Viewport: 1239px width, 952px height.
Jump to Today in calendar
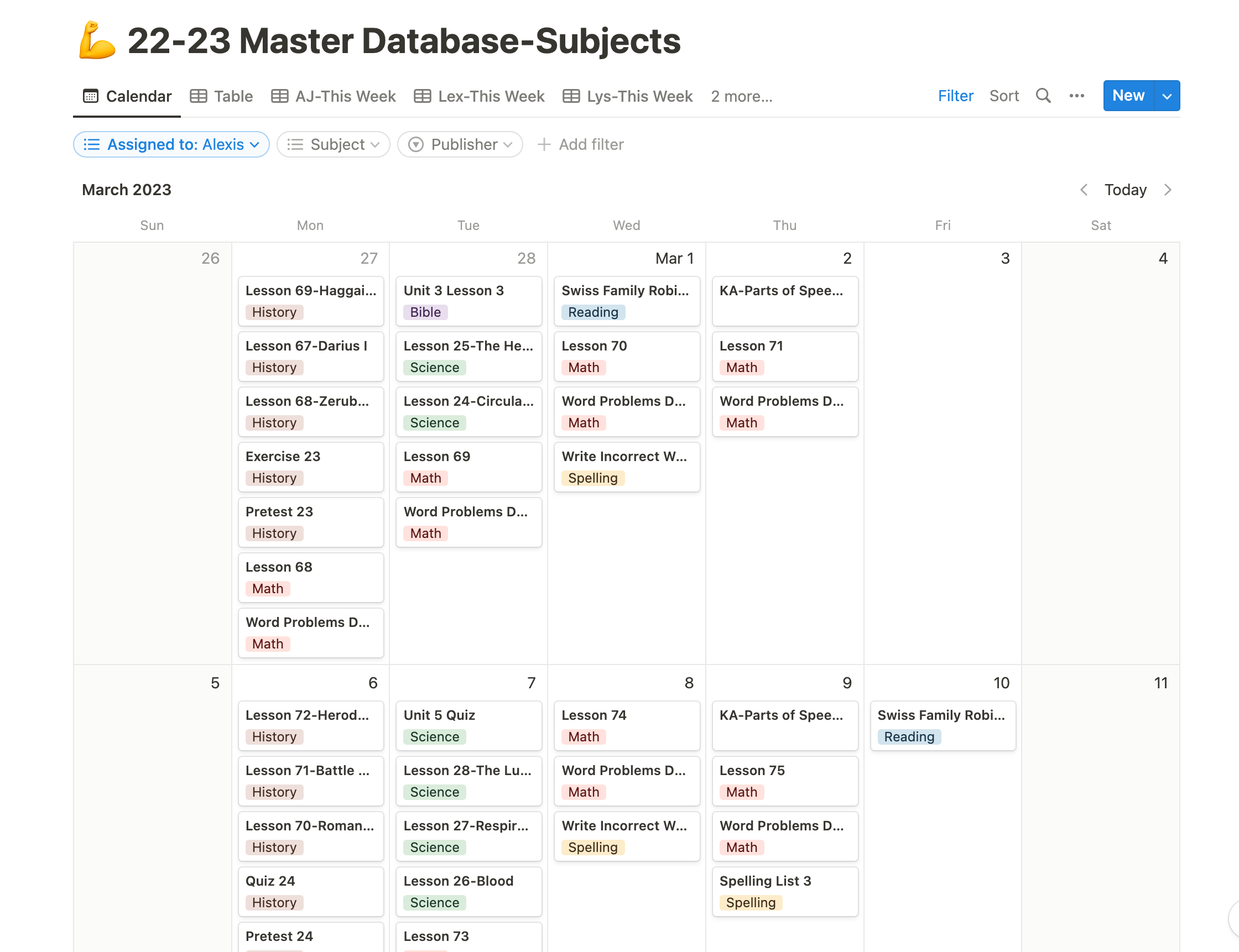click(1125, 190)
